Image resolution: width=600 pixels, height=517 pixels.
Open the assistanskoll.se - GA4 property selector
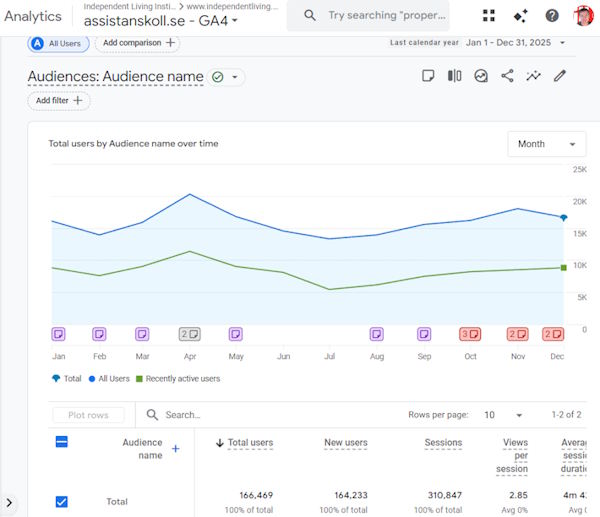(x=161, y=20)
